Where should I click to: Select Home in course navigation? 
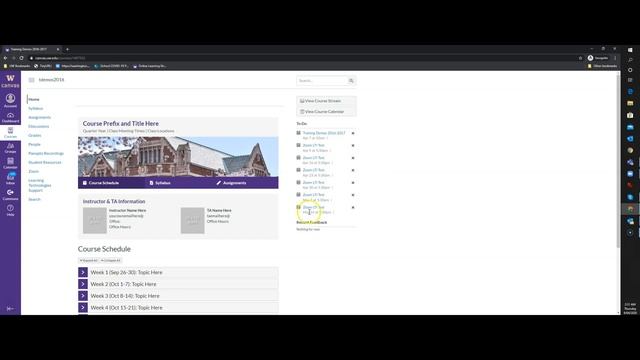point(34,99)
